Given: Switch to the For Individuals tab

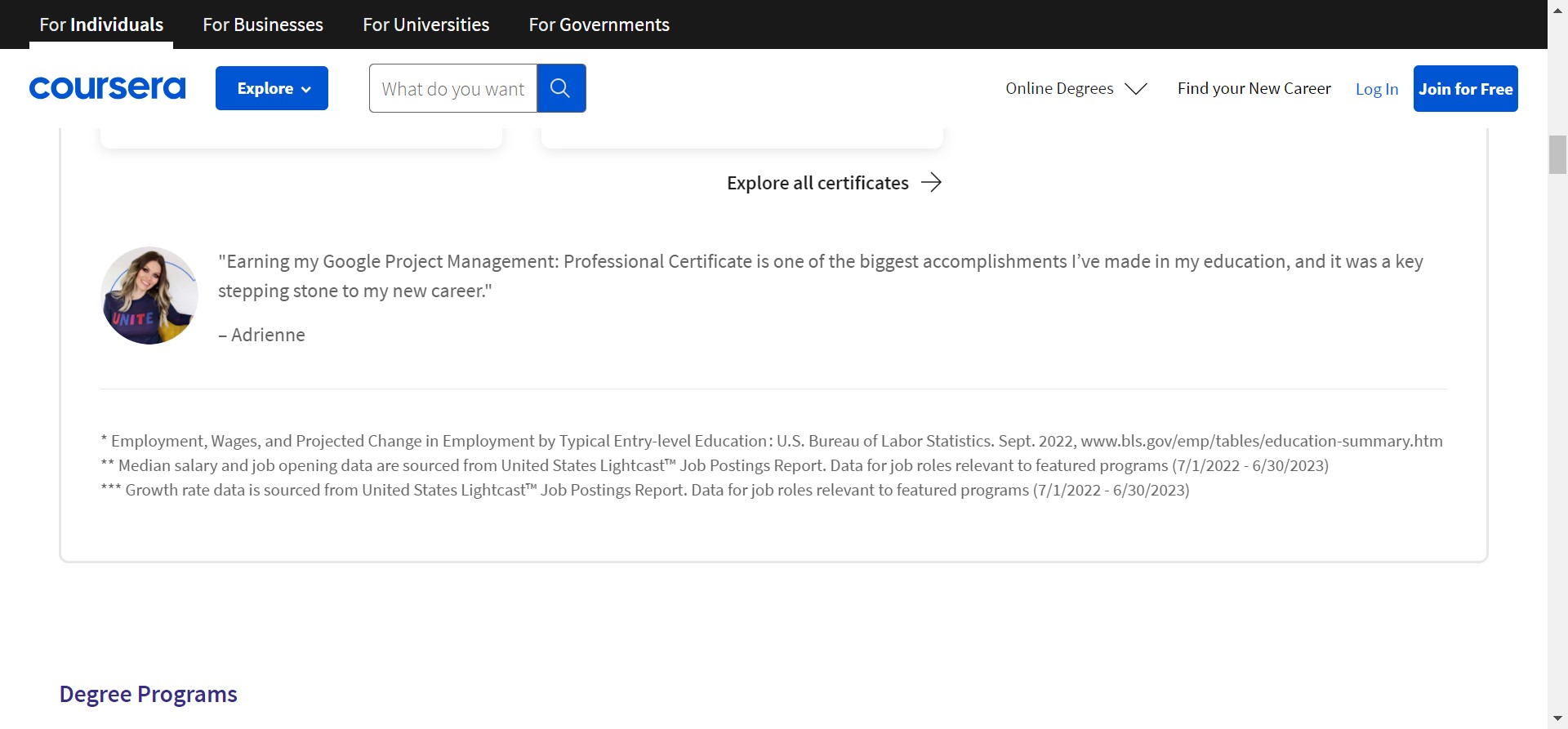Looking at the screenshot, I should [101, 24].
